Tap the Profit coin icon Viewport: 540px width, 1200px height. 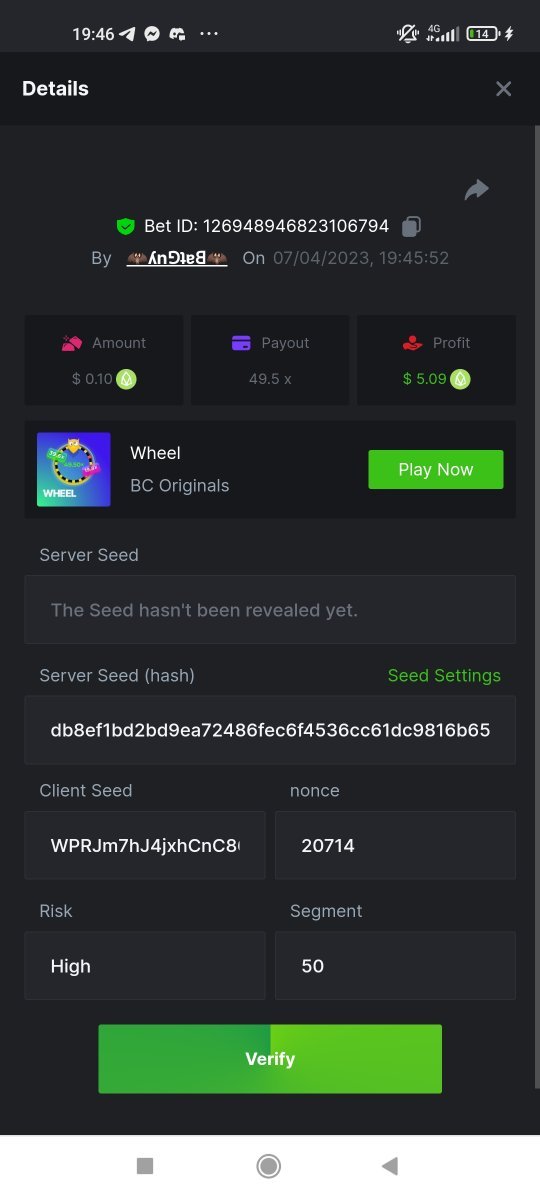point(460,379)
